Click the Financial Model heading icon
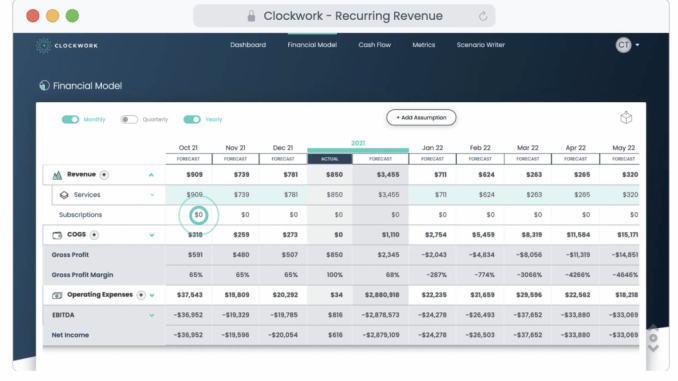 pyautogui.click(x=44, y=86)
